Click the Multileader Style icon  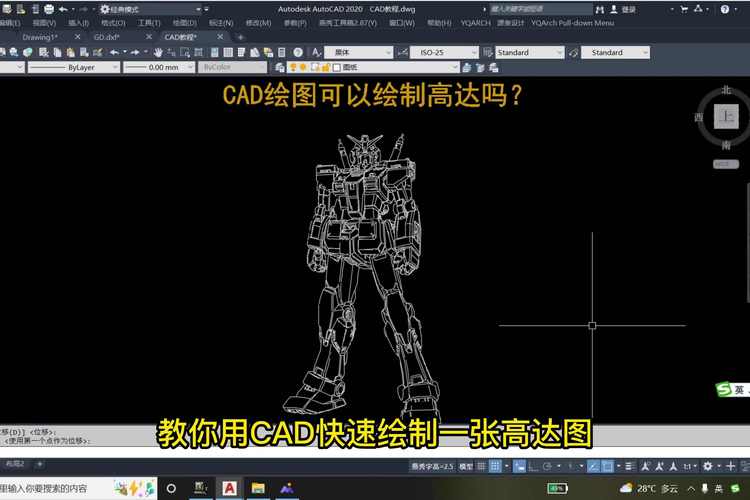click(573, 52)
